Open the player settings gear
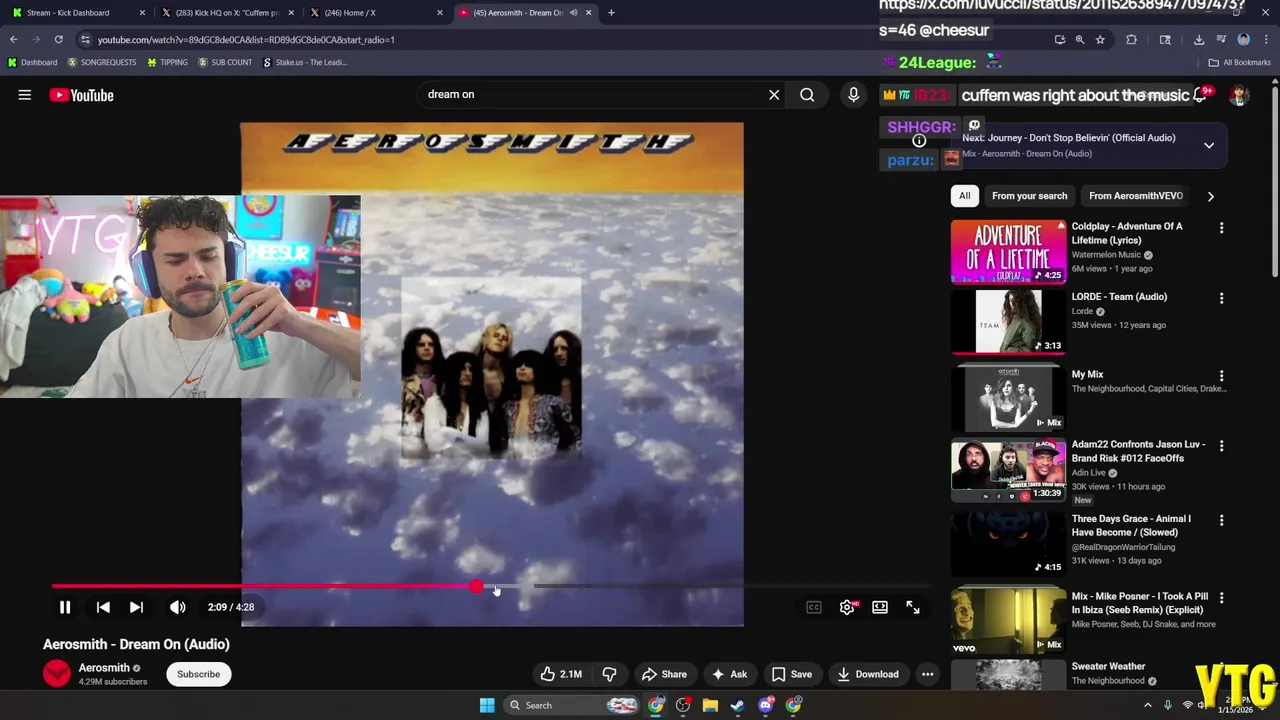 pos(847,607)
